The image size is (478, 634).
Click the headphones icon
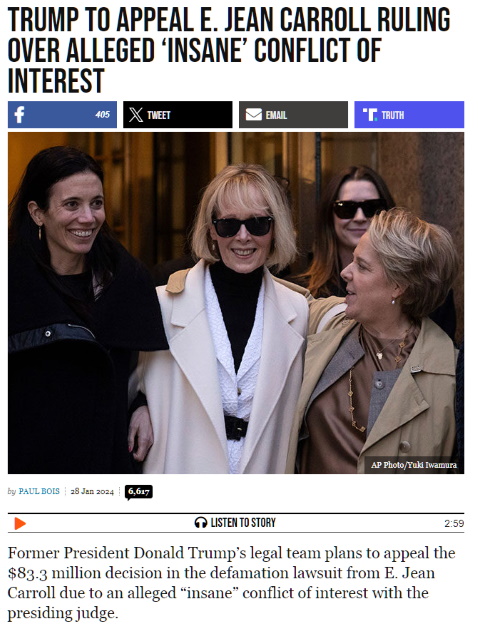[x=201, y=523]
